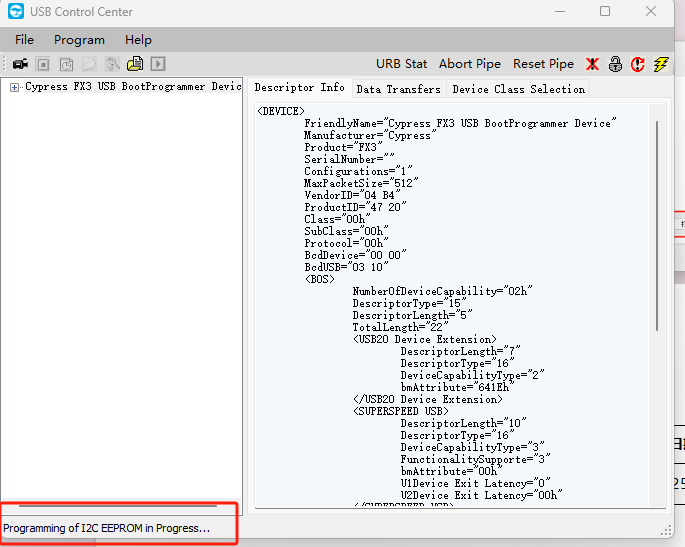Click the BcdUSB="03 10" line
This screenshot has width=685, height=547.
coord(346,267)
